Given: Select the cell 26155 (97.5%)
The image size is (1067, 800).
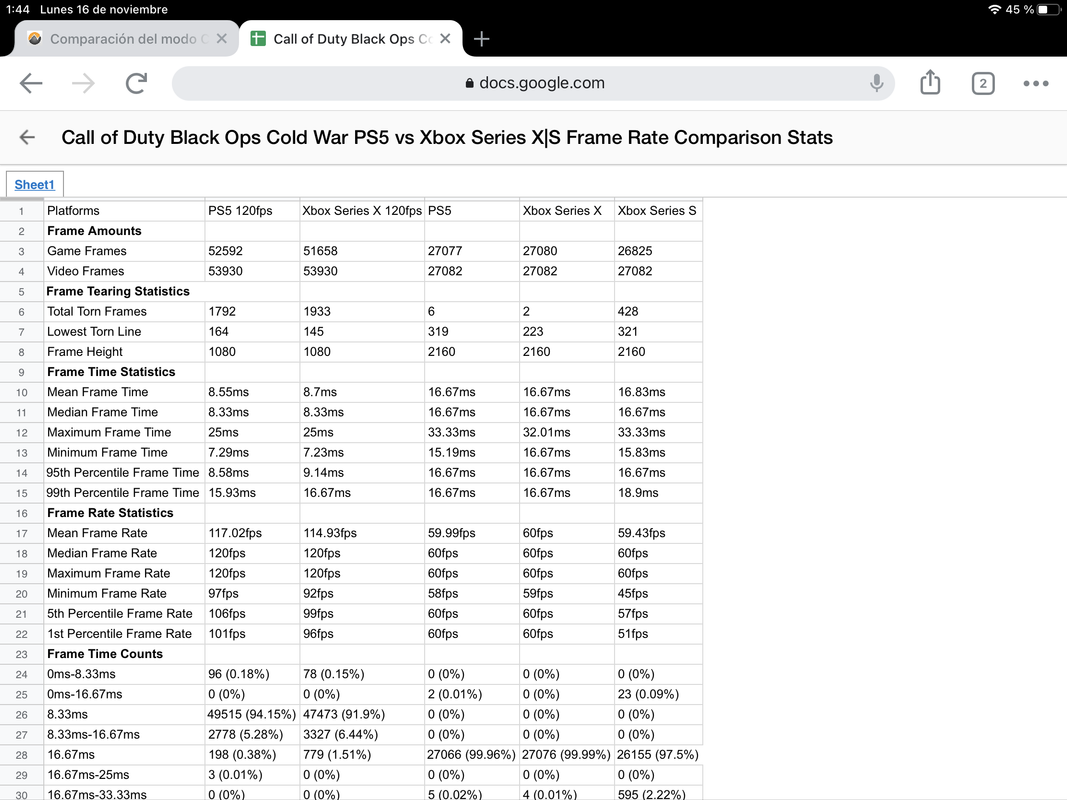Looking at the screenshot, I should 658,754.
